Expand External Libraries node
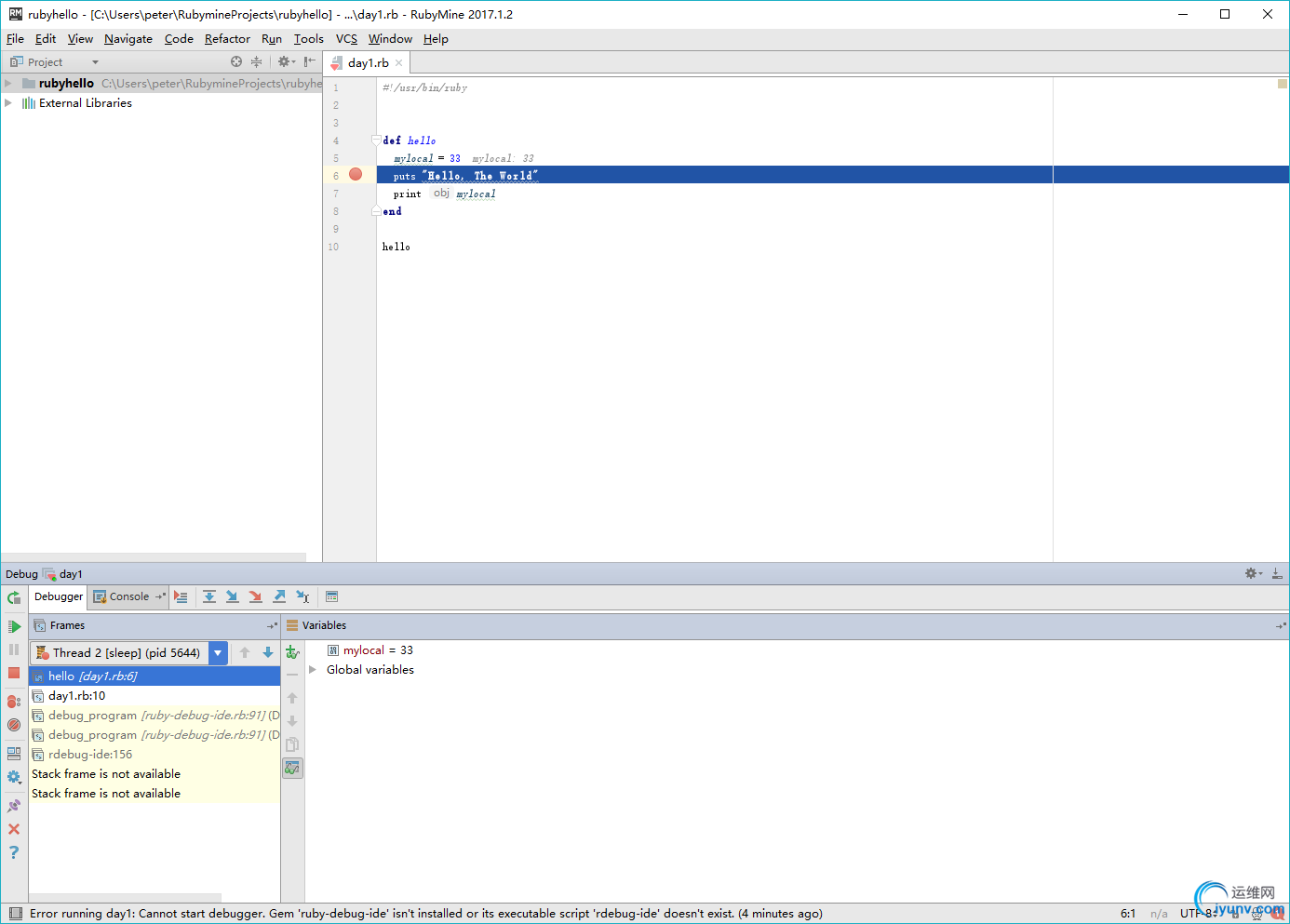Screen dimensions: 1290x924 (8, 103)
